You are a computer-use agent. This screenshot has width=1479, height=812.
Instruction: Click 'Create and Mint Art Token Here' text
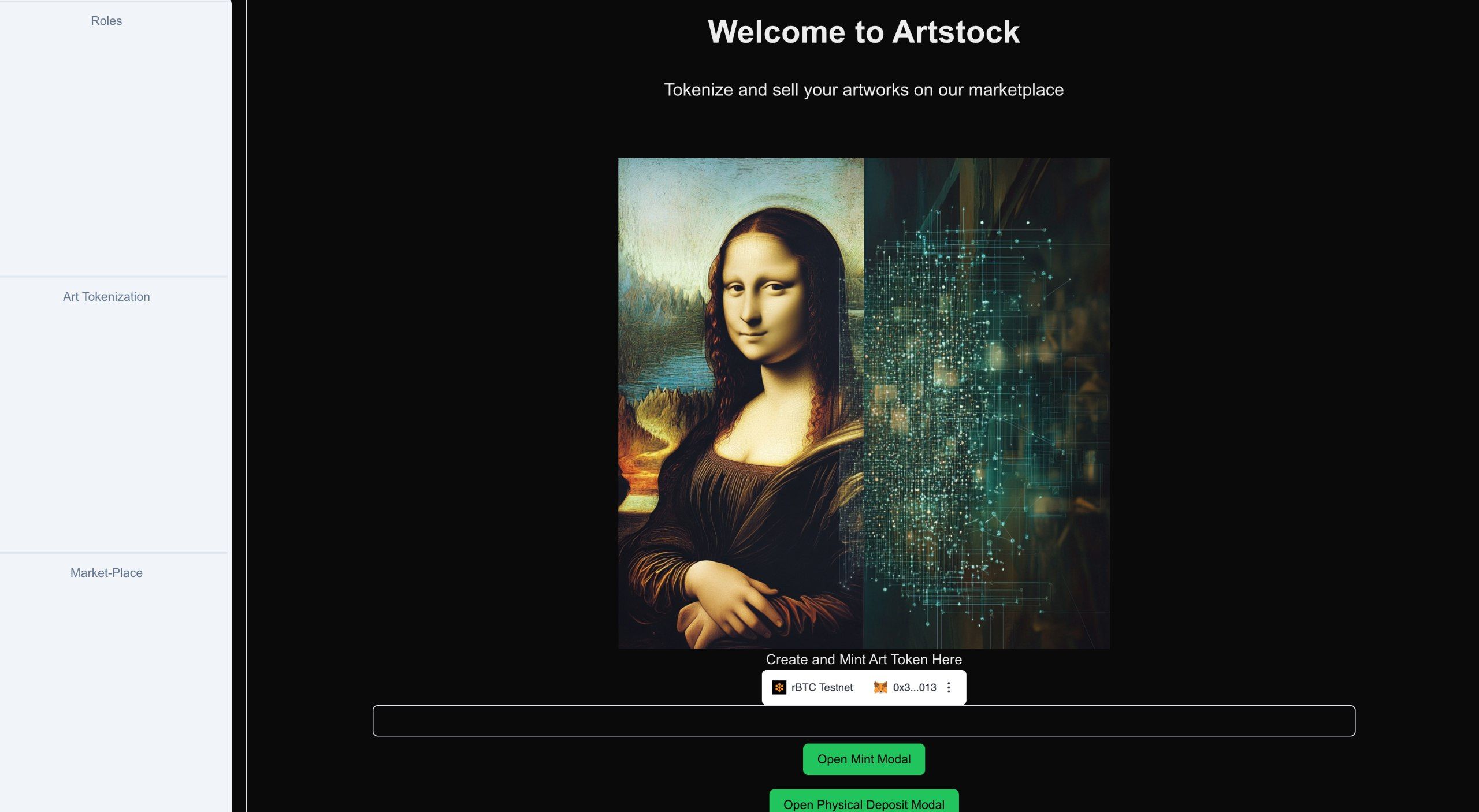coord(864,659)
